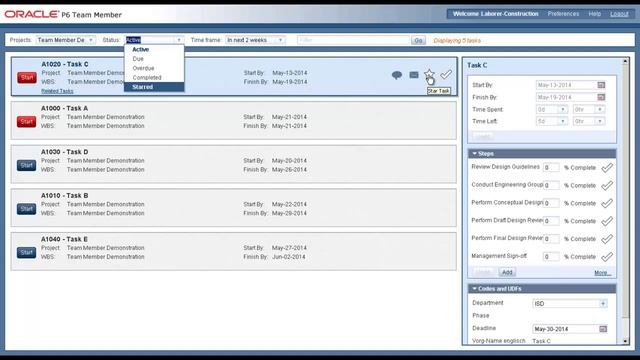Open Time Spent days dropdown
The image size is (640, 360).
562,109
